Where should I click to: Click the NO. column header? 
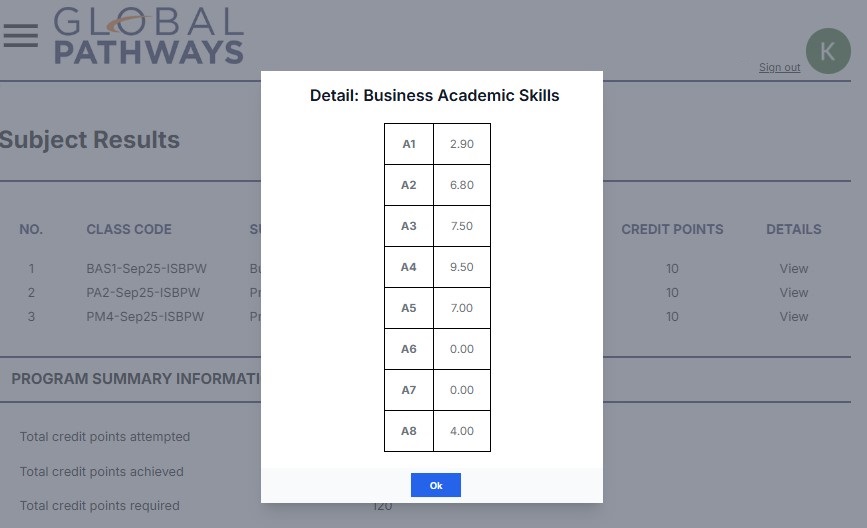[x=31, y=229]
